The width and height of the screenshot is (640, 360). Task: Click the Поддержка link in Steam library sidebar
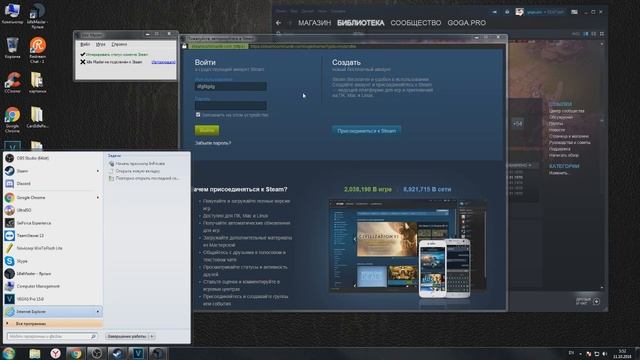pos(560,149)
